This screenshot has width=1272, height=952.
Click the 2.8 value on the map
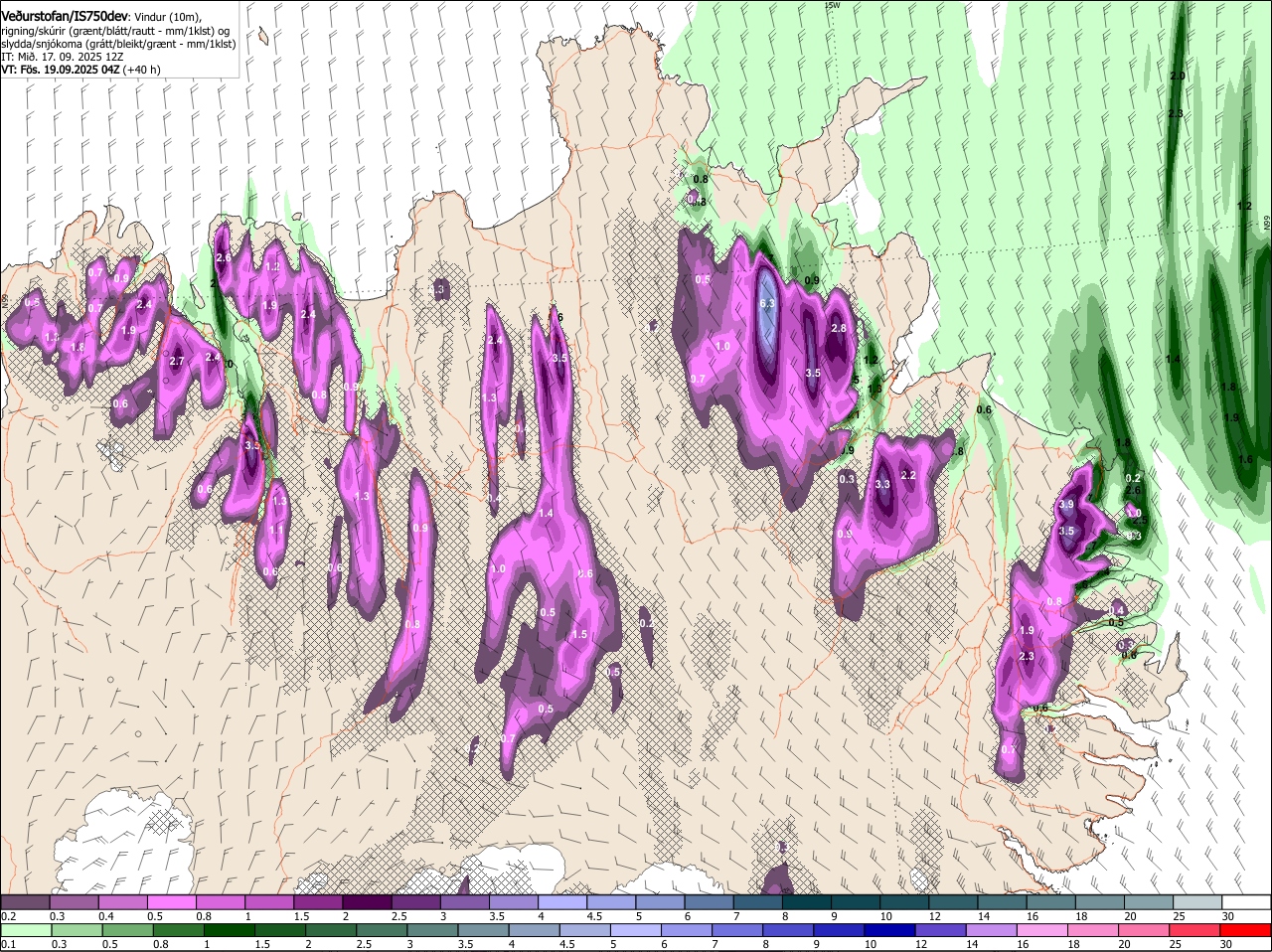point(839,328)
